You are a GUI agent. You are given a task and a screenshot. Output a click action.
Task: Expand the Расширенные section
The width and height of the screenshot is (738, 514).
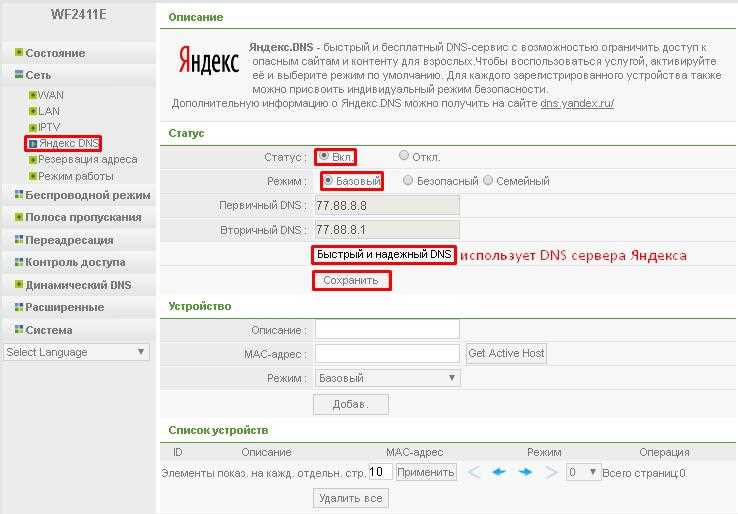click(64, 307)
